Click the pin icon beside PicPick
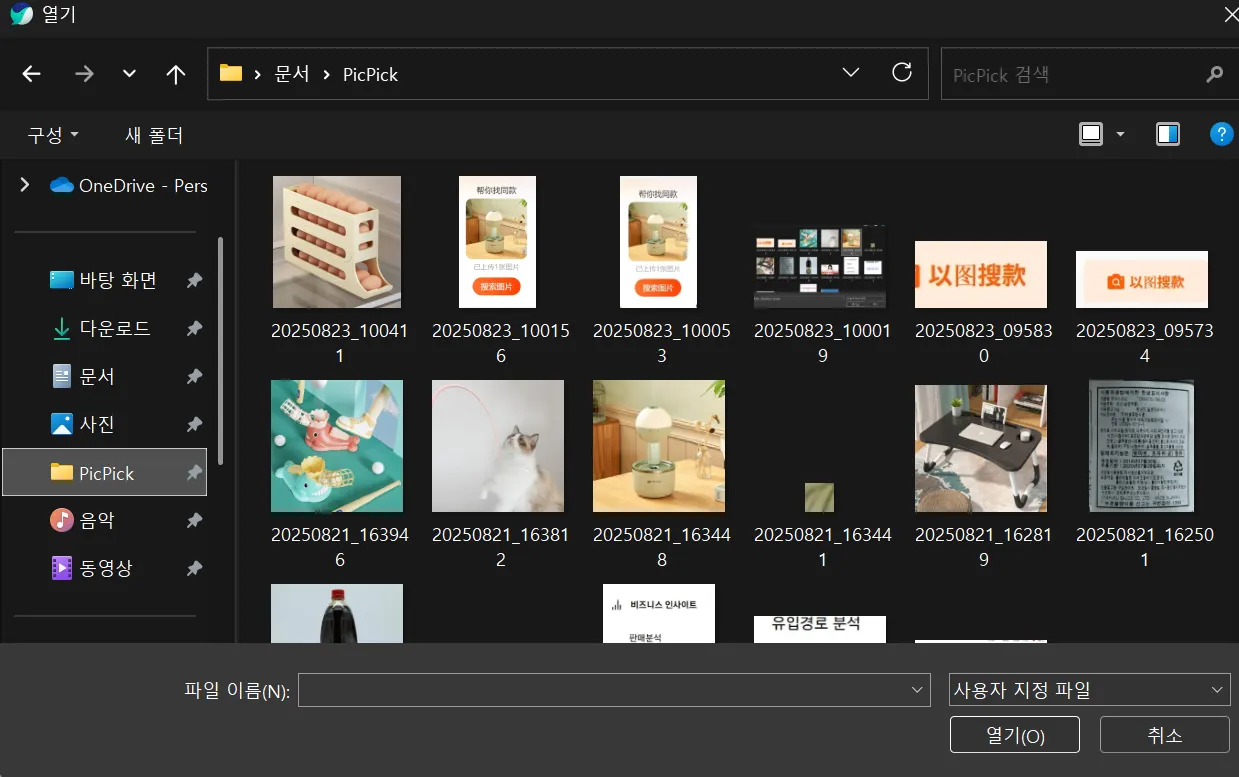 (194, 473)
